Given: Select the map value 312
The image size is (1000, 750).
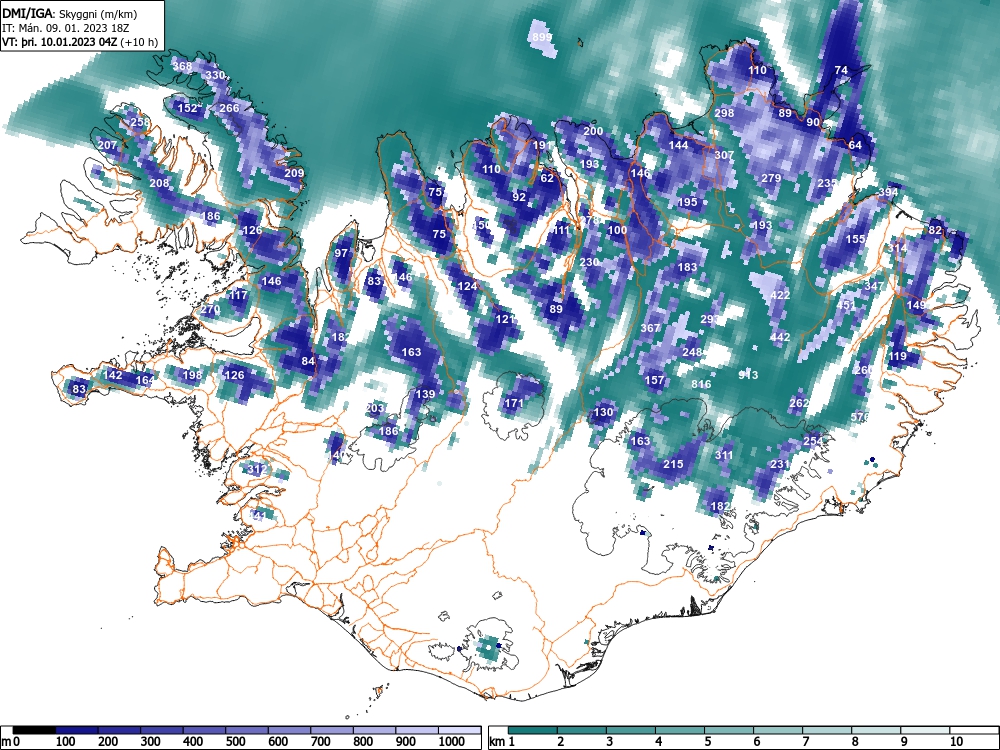Looking at the screenshot, I should 257,469.
